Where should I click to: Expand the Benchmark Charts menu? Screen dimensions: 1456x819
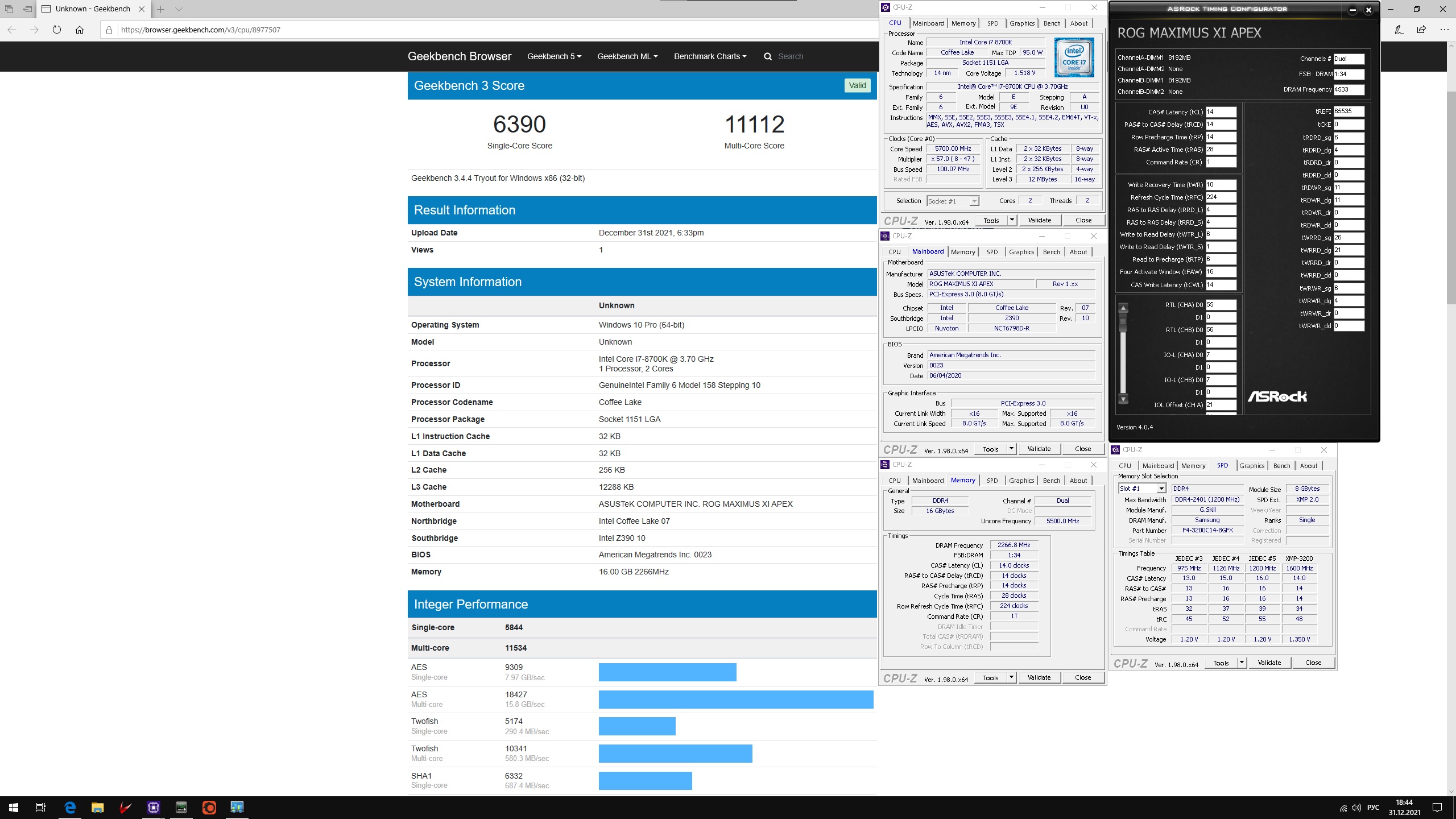[710, 56]
